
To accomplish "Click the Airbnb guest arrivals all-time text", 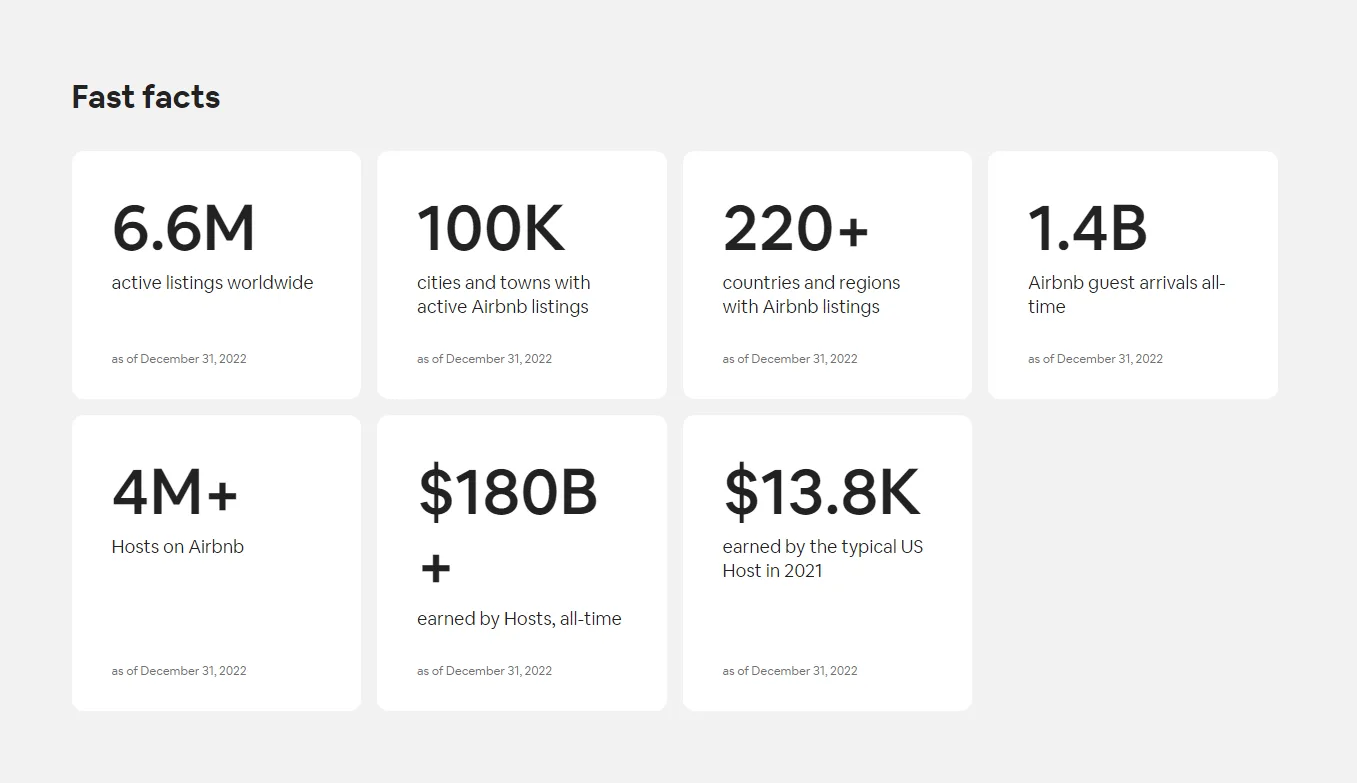I will pyautogui.click(x=1127, y=295).
